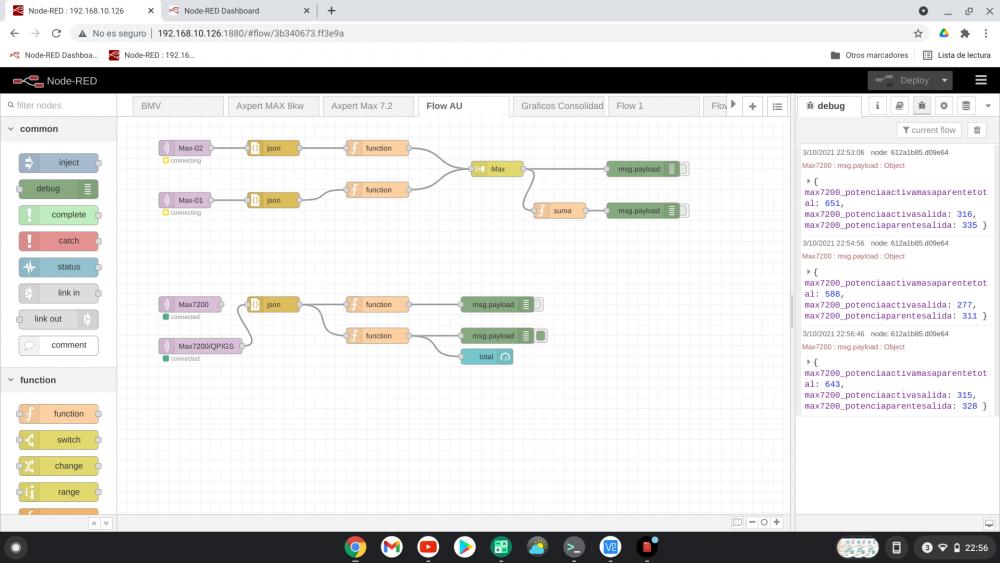
Task: Toggle lower active msg.payload debug node
Action: [541, 336]
